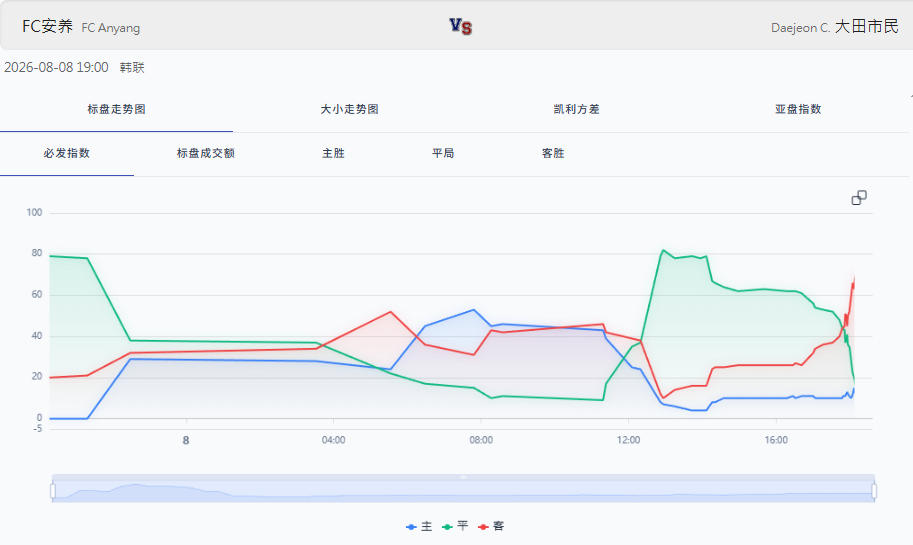Click the Daejeon C. English name
The image size is (913, 545).
click(800, 28)
